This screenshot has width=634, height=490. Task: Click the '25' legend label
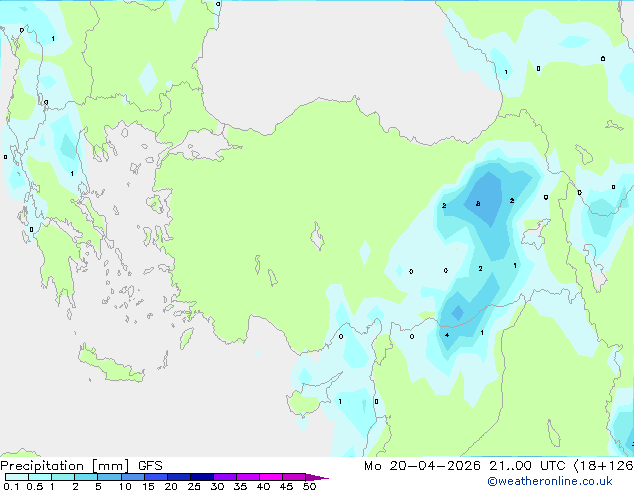click(194, 486)
